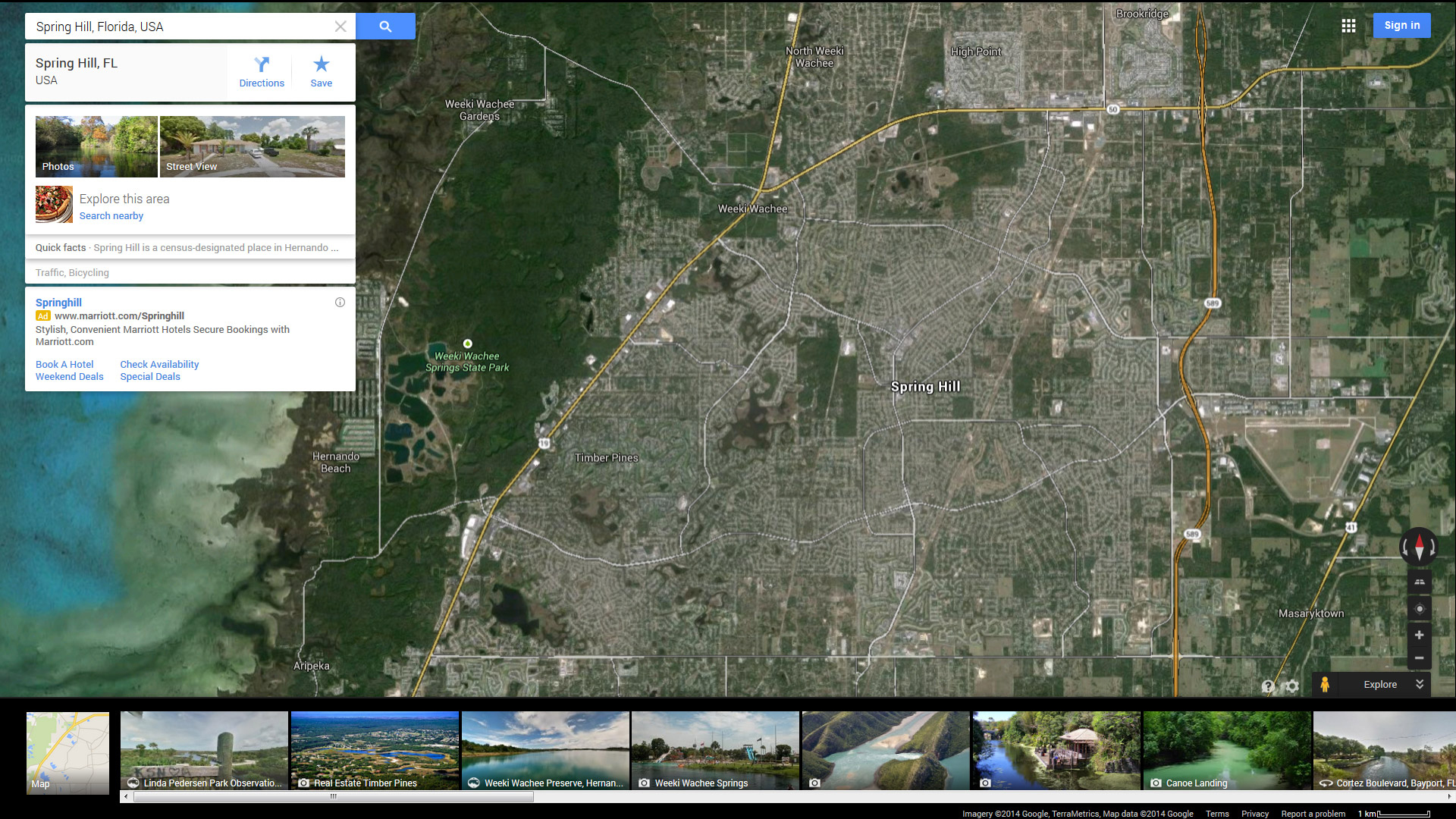This screenshot has width=1456, height=819.
Task: Show my location on map
Action: tap(1420, 609)
